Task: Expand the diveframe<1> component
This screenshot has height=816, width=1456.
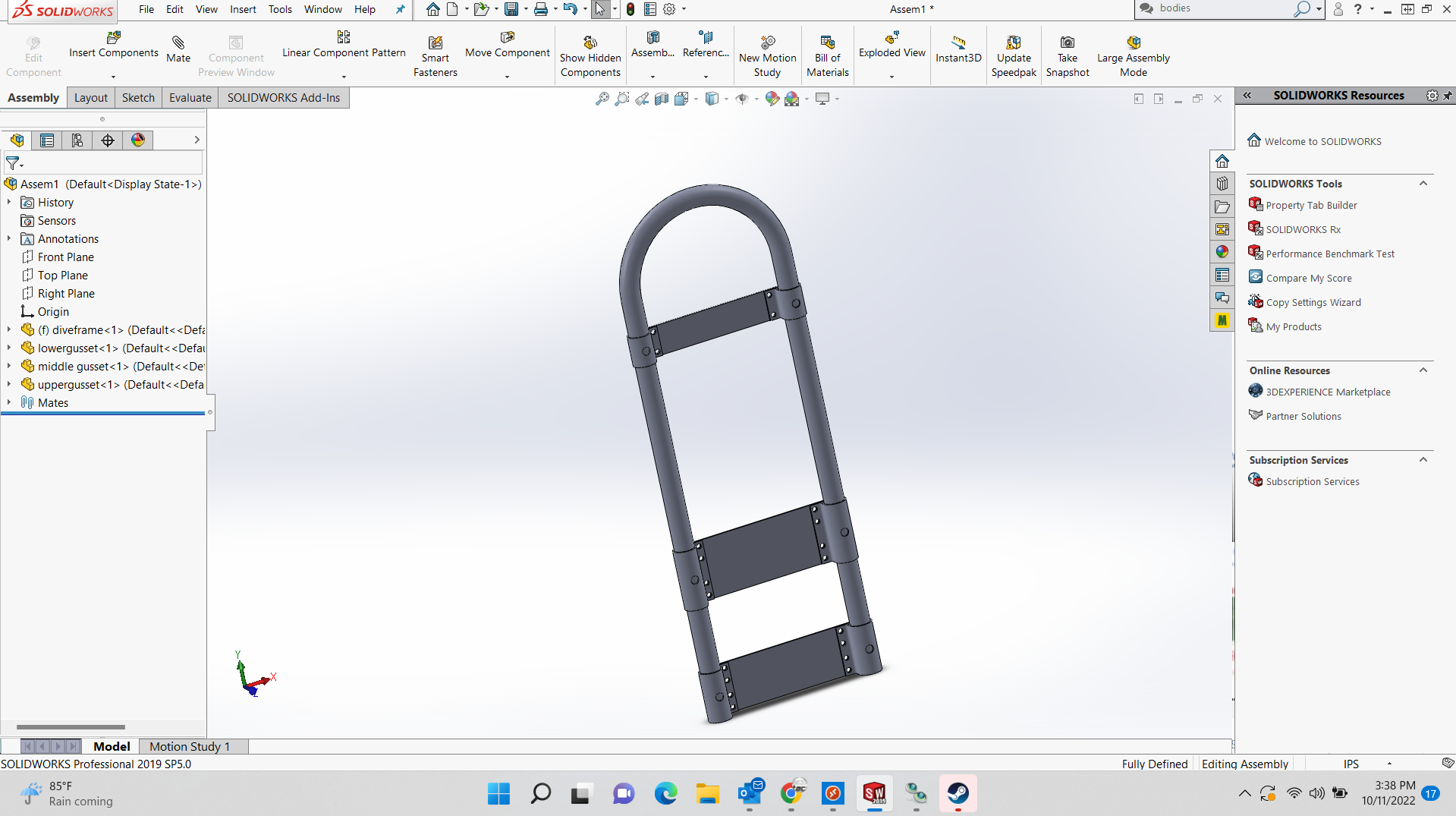Action: (x=9, y=329)
